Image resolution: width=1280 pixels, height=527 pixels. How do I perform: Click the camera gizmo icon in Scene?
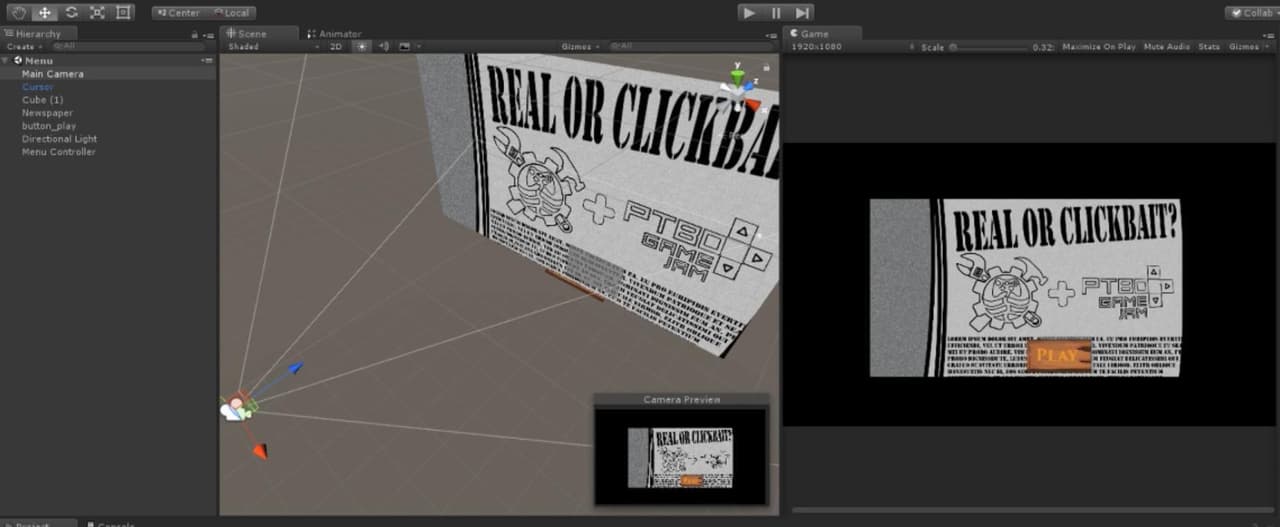coord(236,408)
